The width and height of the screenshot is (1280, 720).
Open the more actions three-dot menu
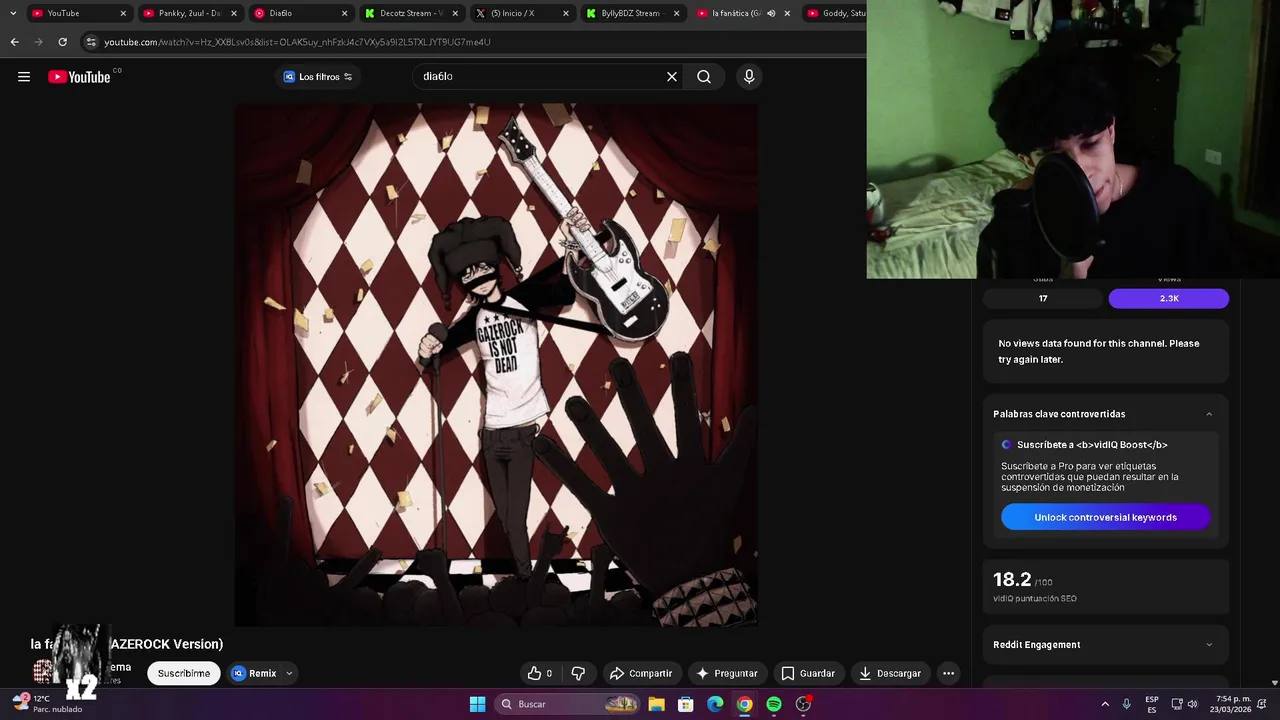(948, 673)
